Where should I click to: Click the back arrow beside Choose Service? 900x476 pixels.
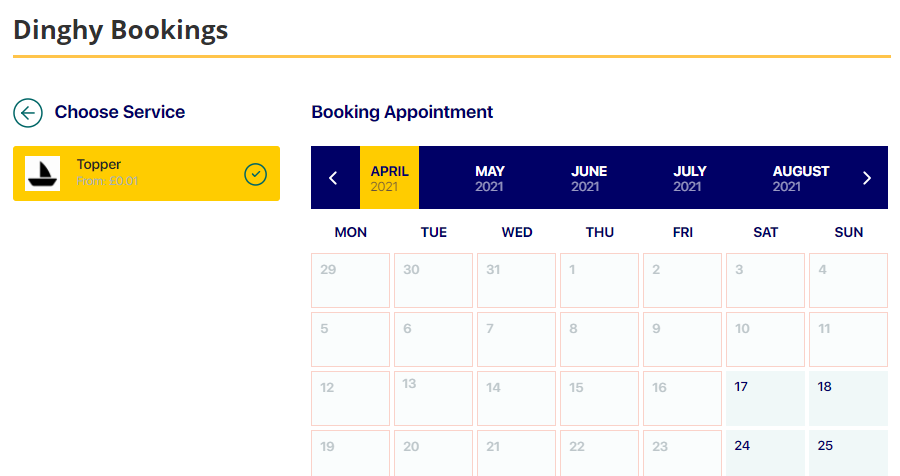[x=28, y=112]
